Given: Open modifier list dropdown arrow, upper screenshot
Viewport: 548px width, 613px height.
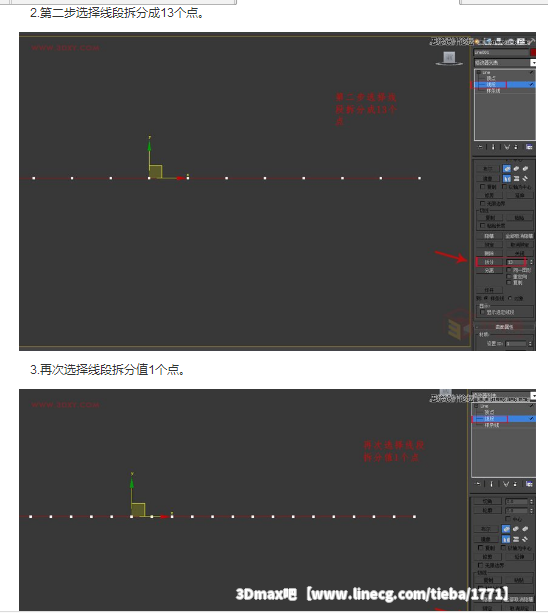Looking at the screenshot, I should tap(533, 63).
